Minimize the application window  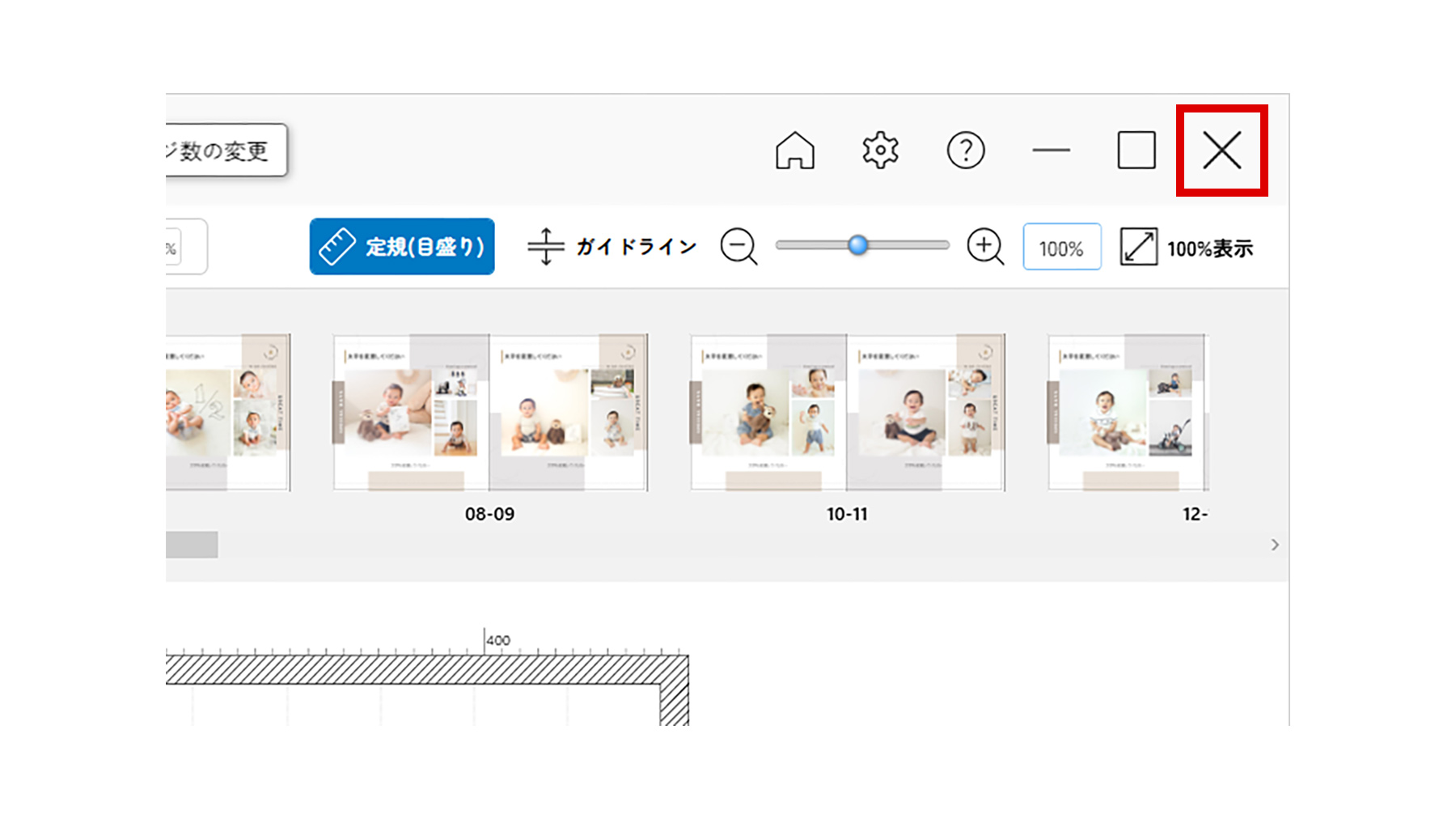coord(1051,151)
